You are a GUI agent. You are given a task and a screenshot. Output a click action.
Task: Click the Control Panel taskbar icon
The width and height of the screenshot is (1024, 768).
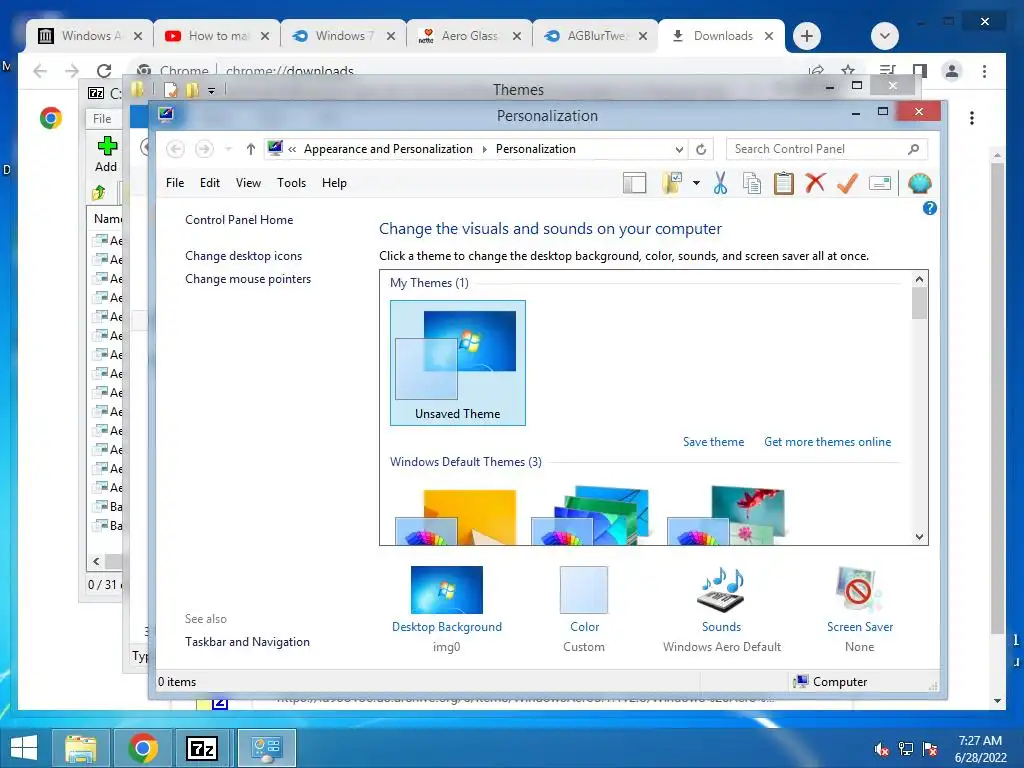266,748
